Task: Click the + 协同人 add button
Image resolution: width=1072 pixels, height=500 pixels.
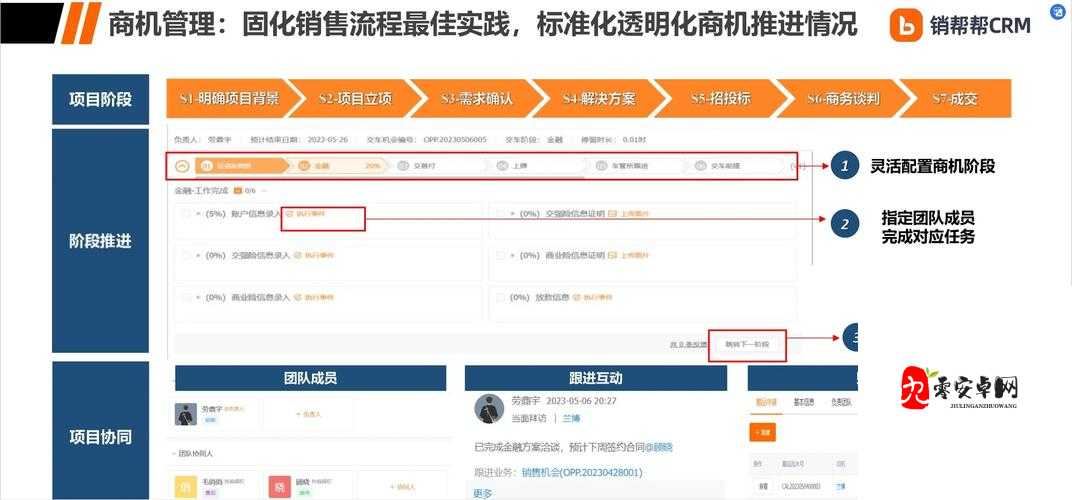Action: [x=403, y=486]
